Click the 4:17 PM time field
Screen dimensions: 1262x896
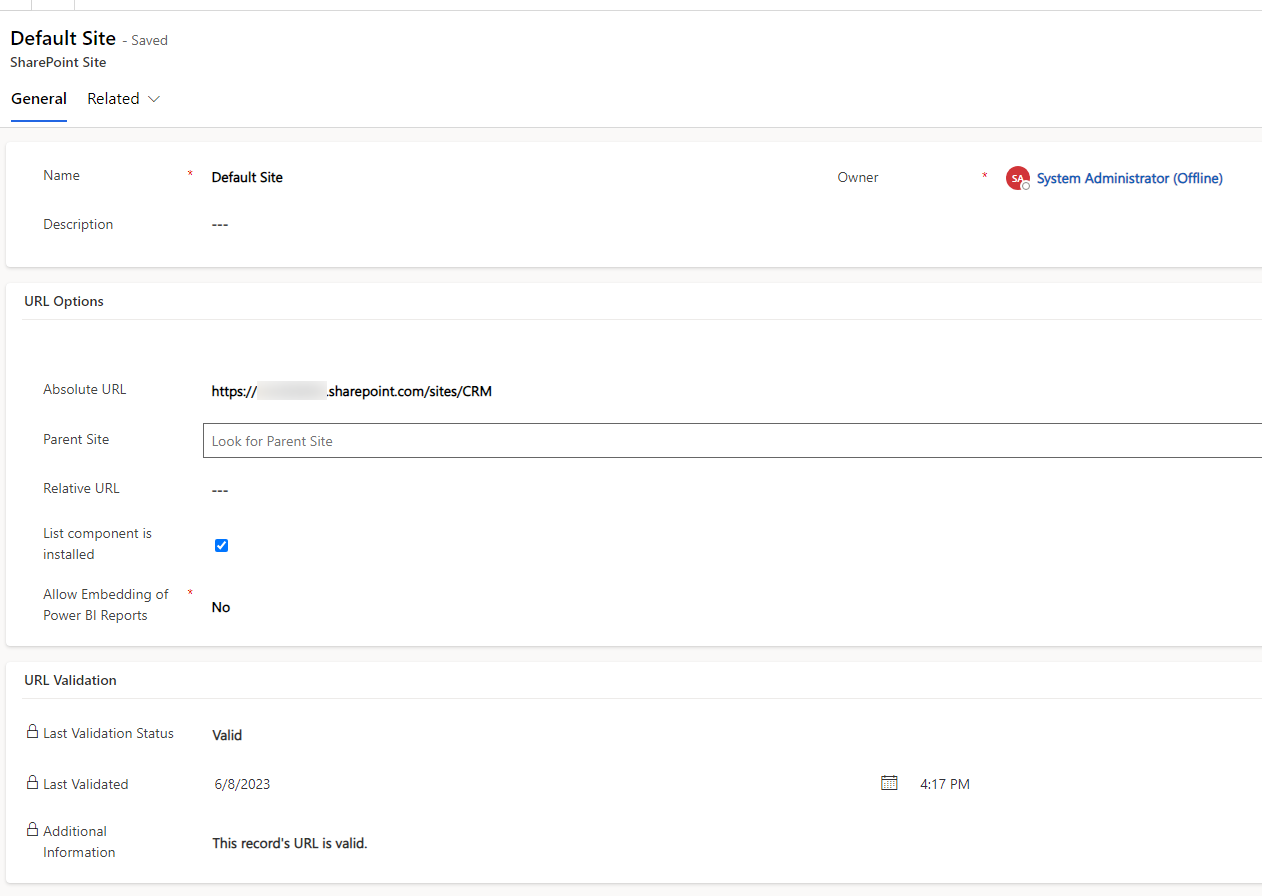[x=944, y=784]
